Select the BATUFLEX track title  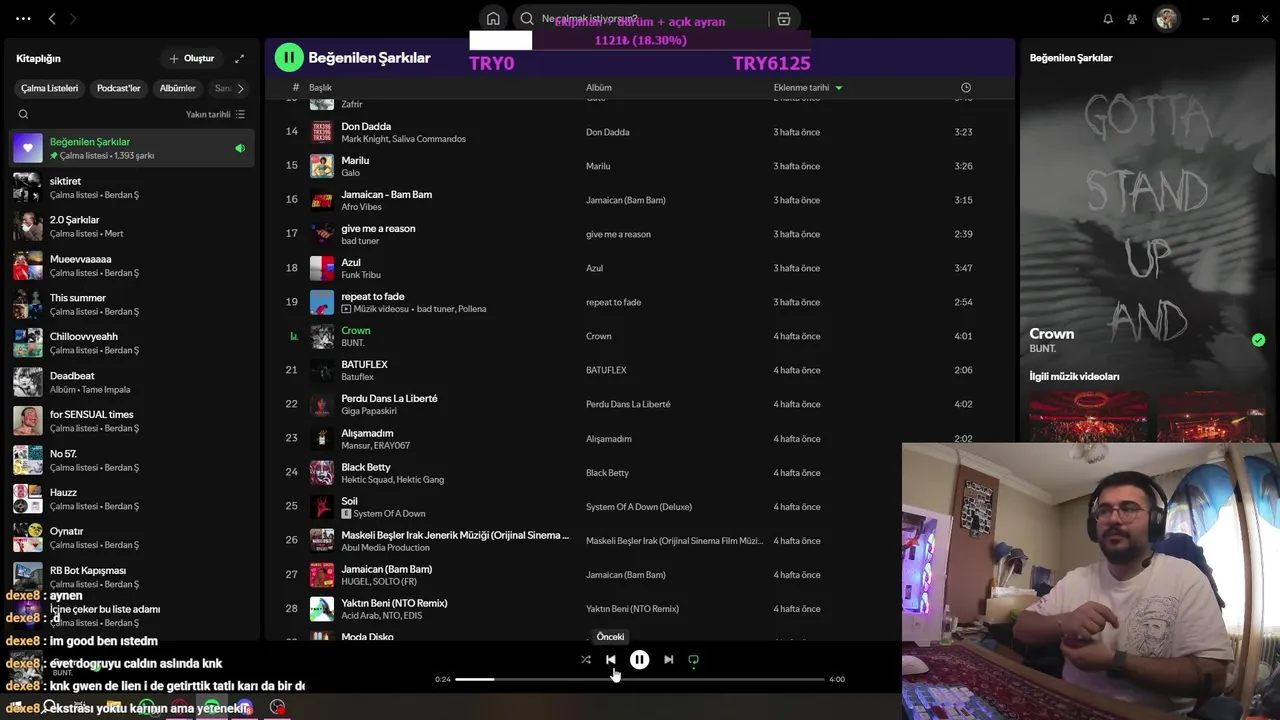pyautogui.click(x=364, y=364)
